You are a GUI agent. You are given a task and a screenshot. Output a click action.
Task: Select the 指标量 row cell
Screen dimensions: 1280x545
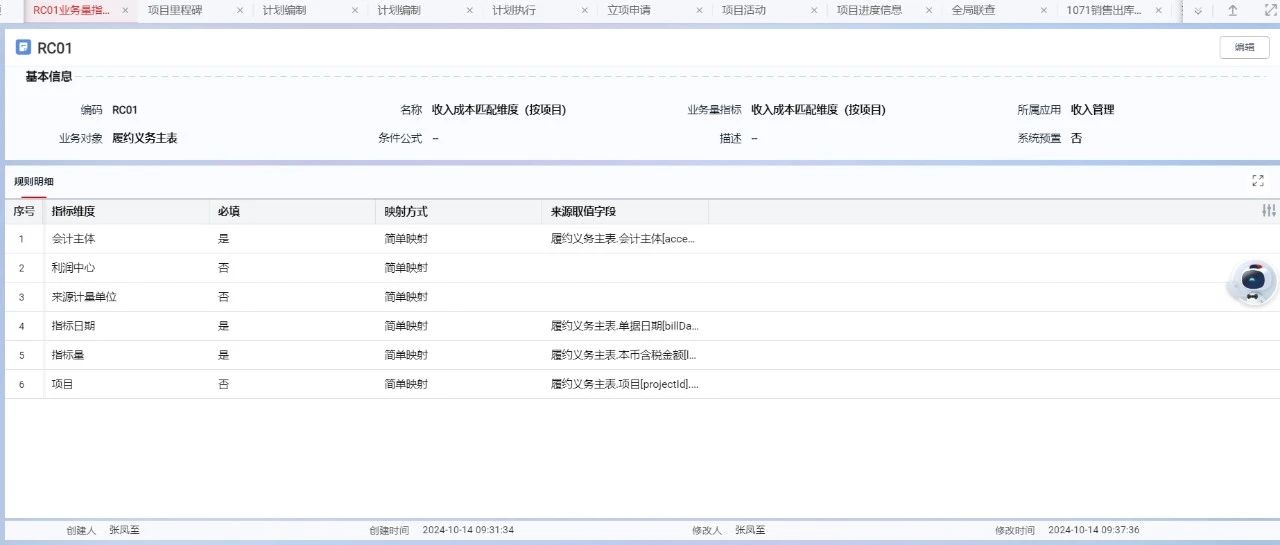[x=68, y=355]
